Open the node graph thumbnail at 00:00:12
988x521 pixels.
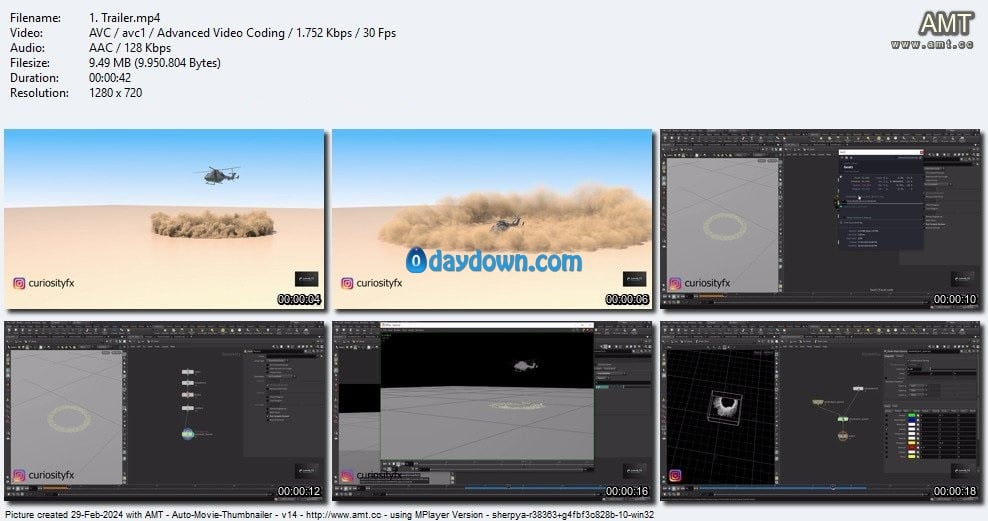click(x=164, y=411)
